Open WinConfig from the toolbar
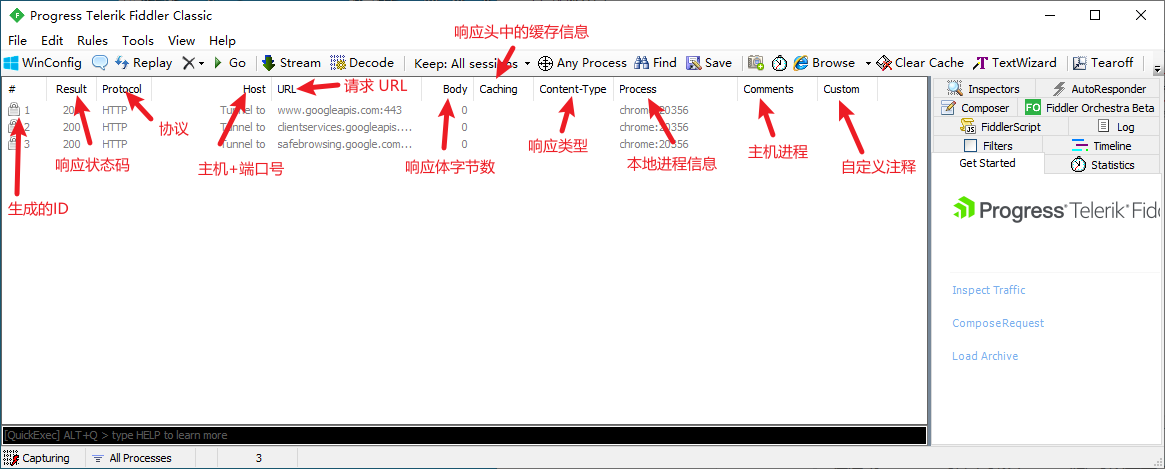The image size is (1165, 469). point(43,63)
